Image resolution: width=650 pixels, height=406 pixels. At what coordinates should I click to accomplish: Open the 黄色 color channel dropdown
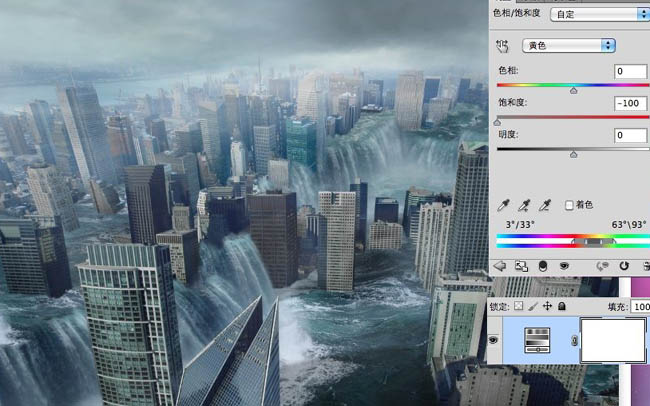click(568, 46)
